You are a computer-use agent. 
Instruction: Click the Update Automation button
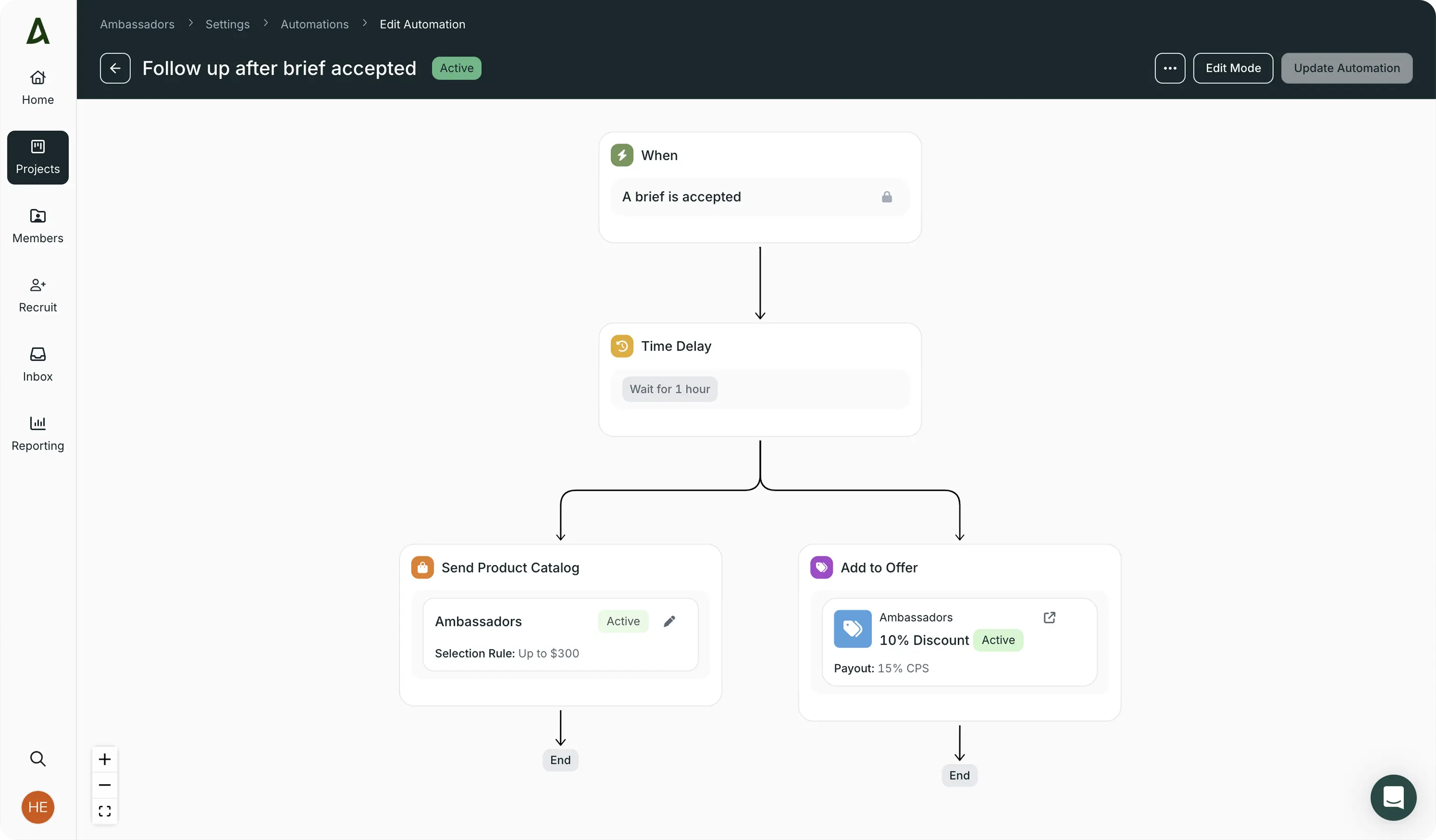(x=1346, y=68)
